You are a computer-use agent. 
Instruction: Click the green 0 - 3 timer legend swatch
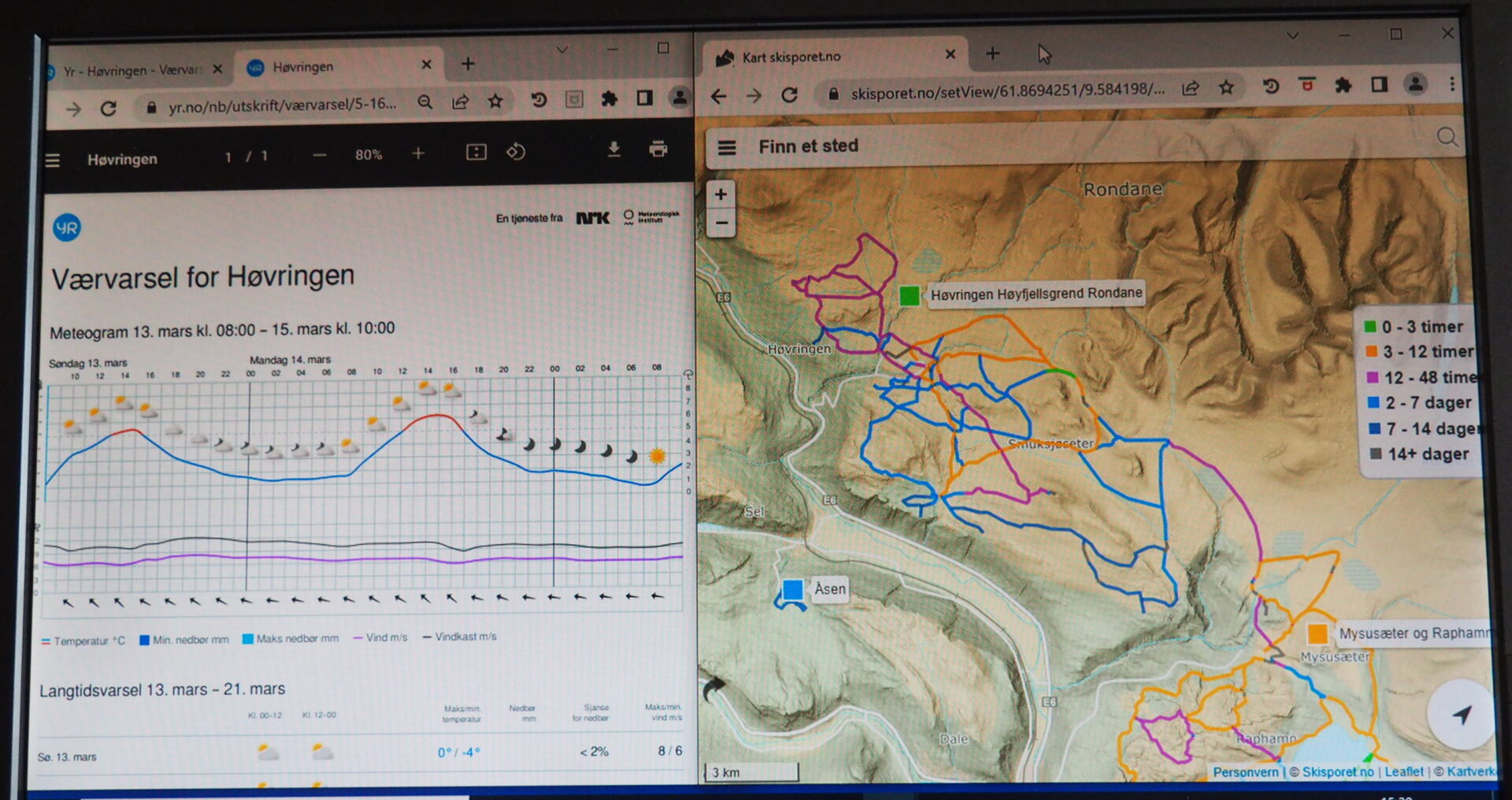click(x=1370, y=327)
